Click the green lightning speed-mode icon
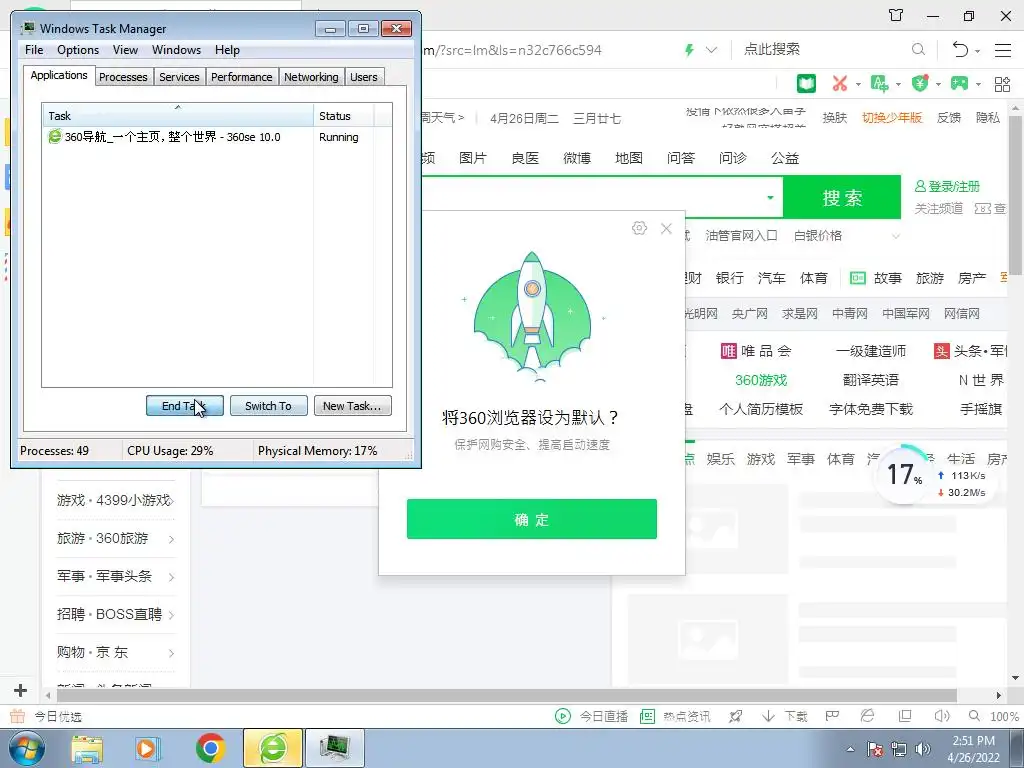Image resolution: width=1024 pixels, height=768 pixels. point(689,50)
